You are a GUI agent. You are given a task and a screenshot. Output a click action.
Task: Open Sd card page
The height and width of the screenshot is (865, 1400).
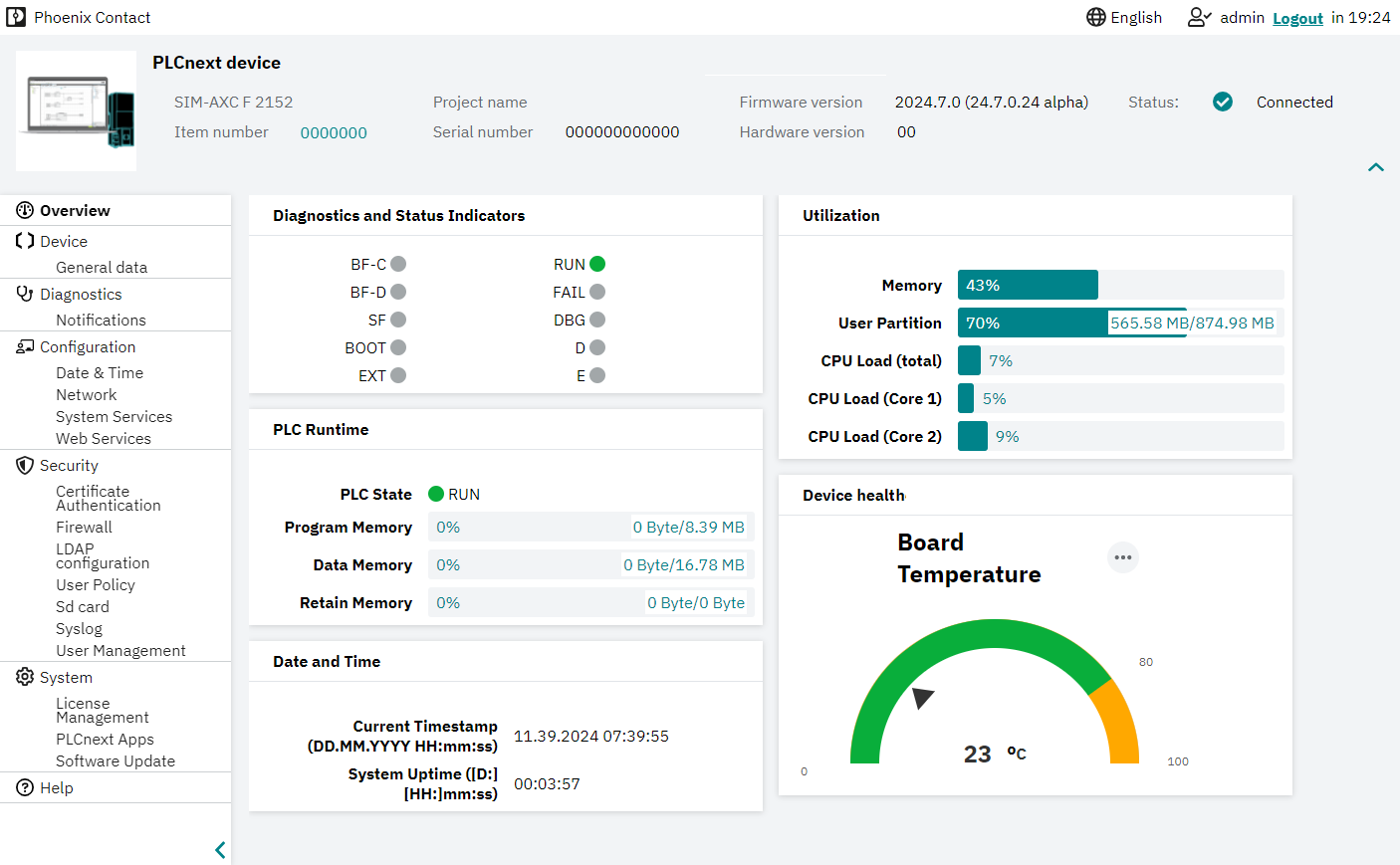(x=83, y=606)
